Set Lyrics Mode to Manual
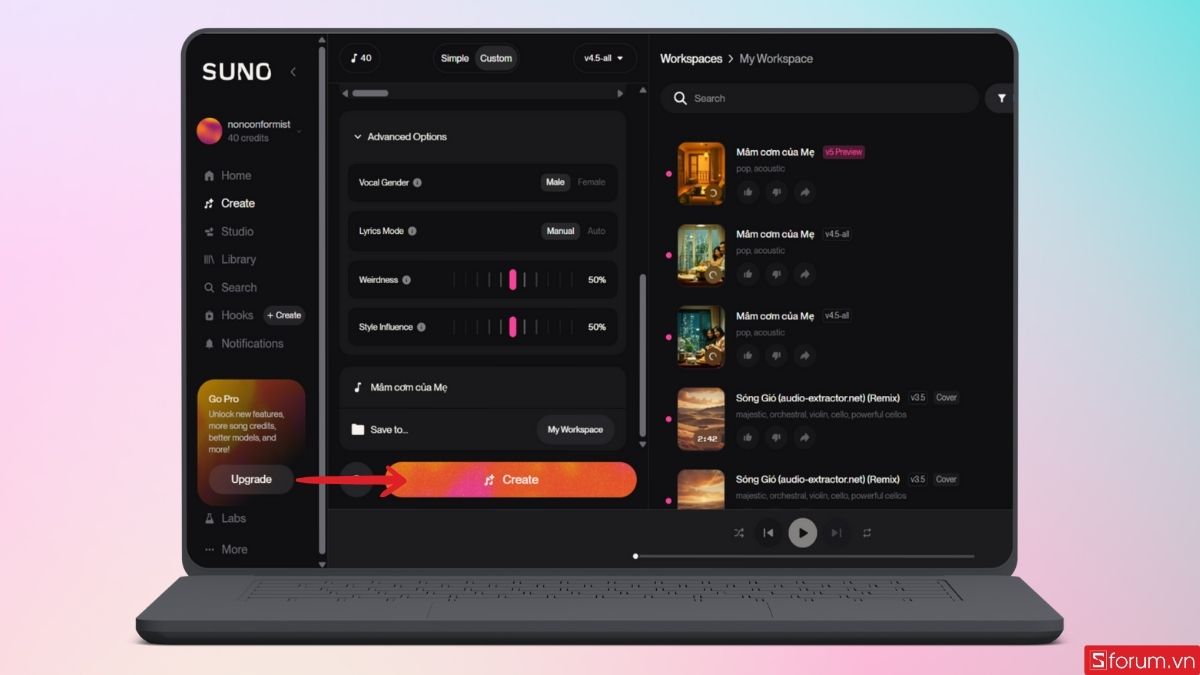The width and height of the screenshot is (1200, 675). 560,231
